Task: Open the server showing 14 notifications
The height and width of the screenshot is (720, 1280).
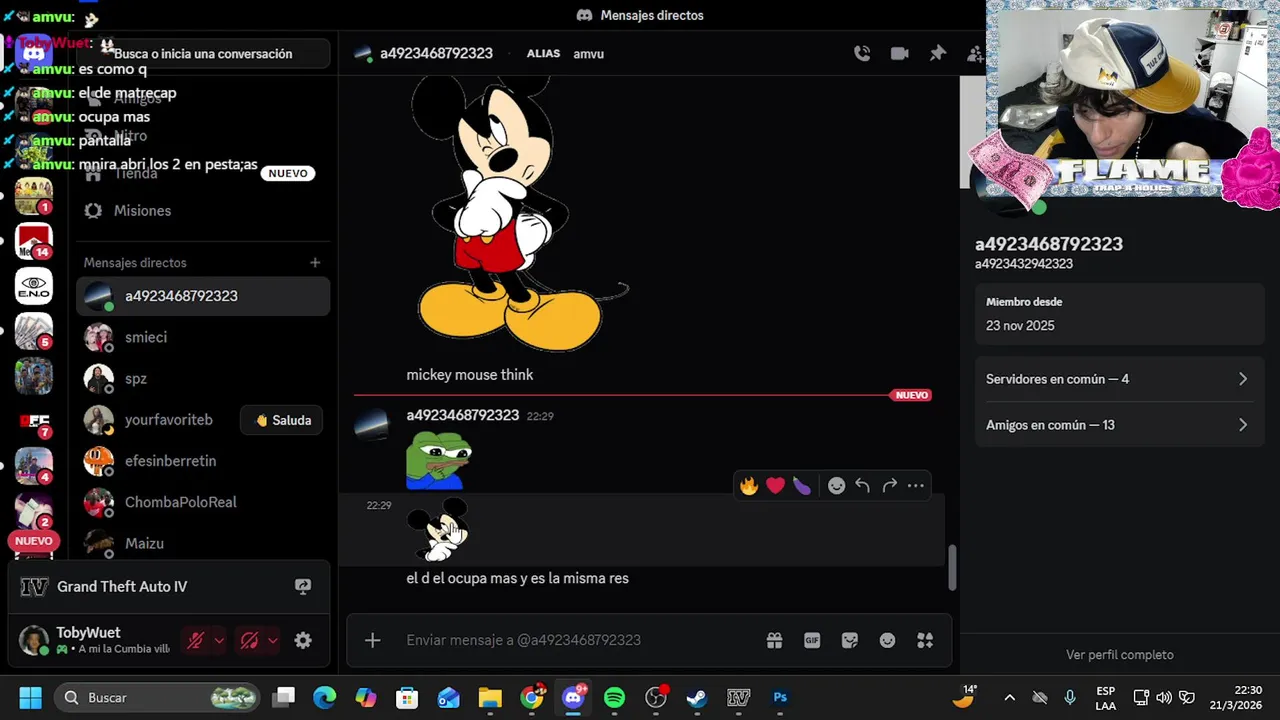Action: click(33, 241)
